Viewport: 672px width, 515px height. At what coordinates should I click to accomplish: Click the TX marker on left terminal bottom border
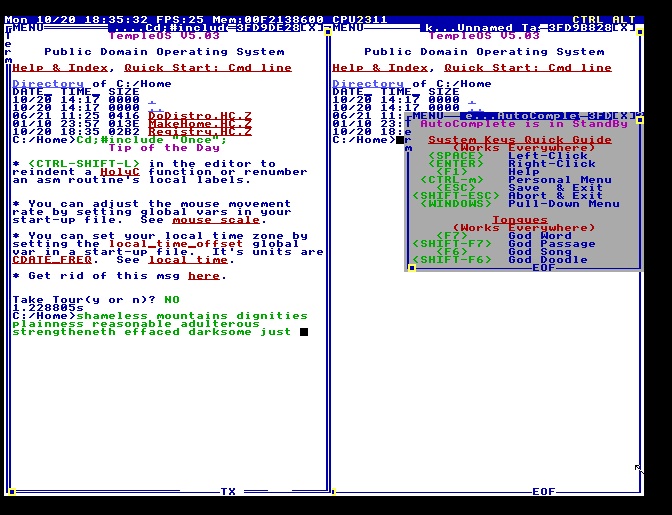click(228, 491)
